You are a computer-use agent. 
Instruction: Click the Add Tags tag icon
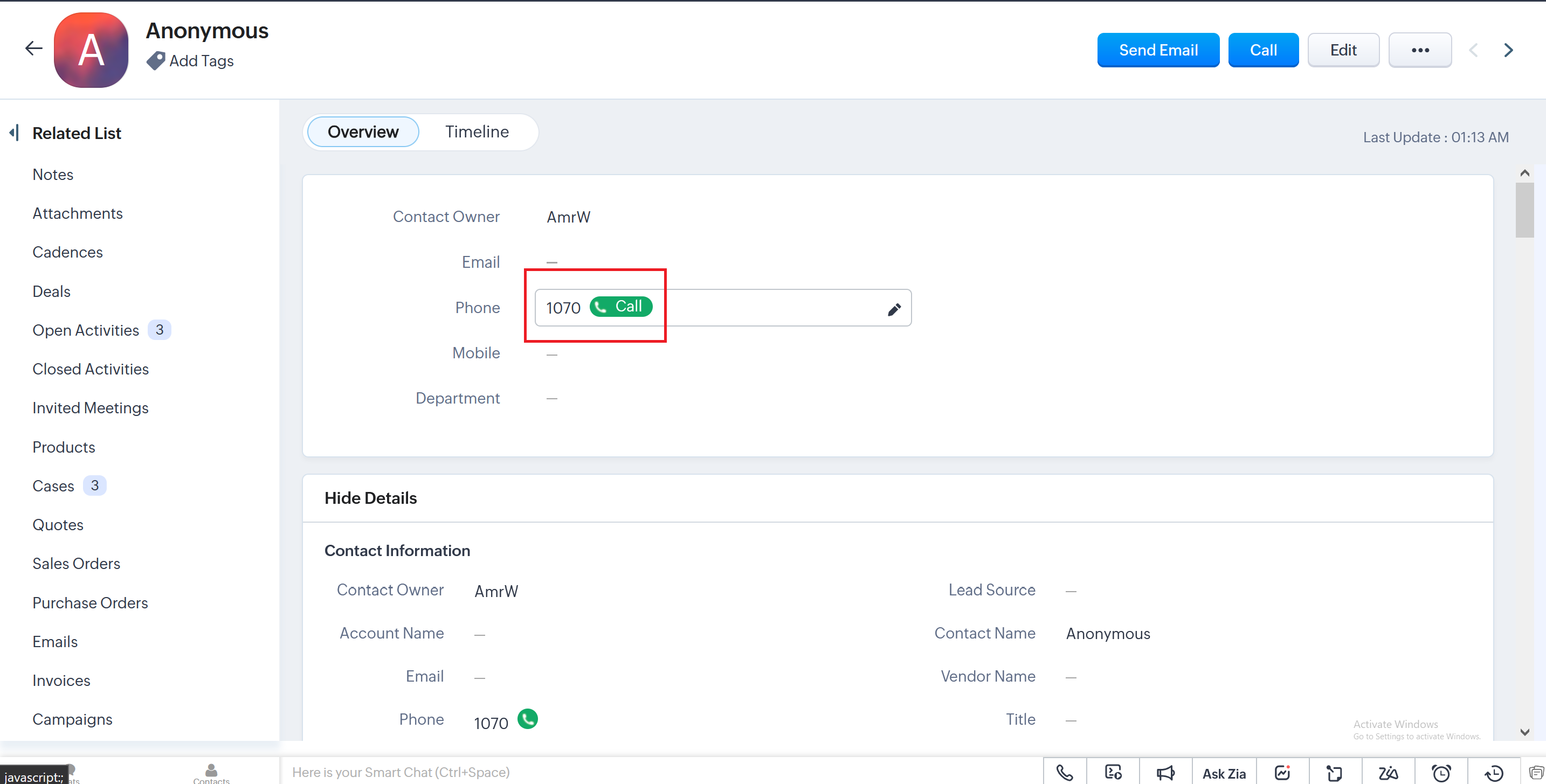155,60
